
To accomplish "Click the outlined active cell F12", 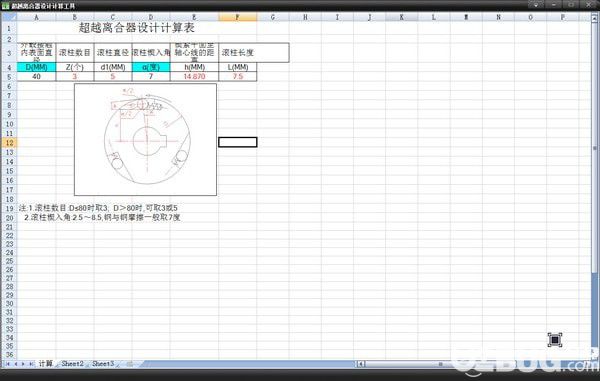I will (x=238, y=142).
